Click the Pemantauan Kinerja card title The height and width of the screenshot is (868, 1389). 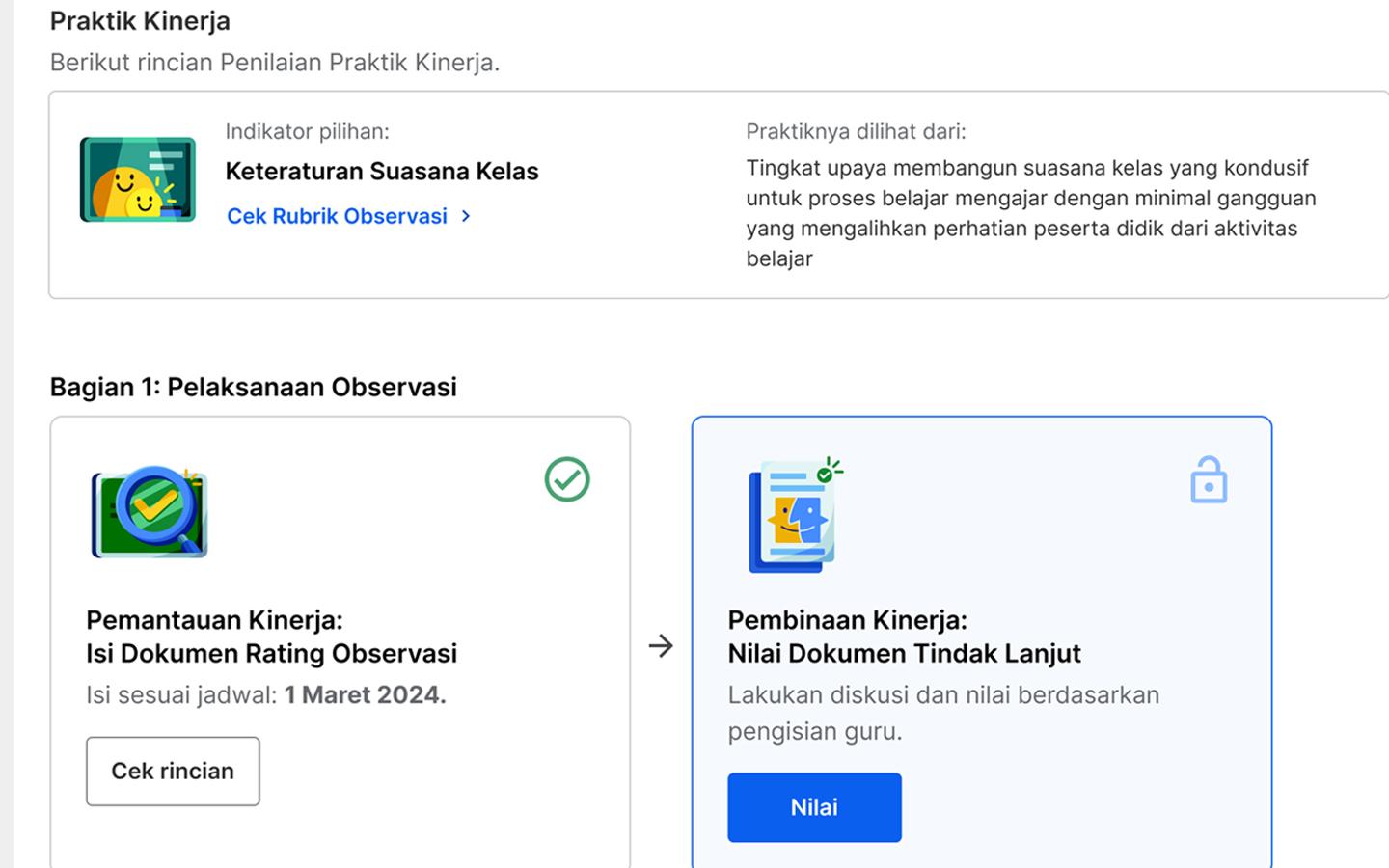pos(271,637)
